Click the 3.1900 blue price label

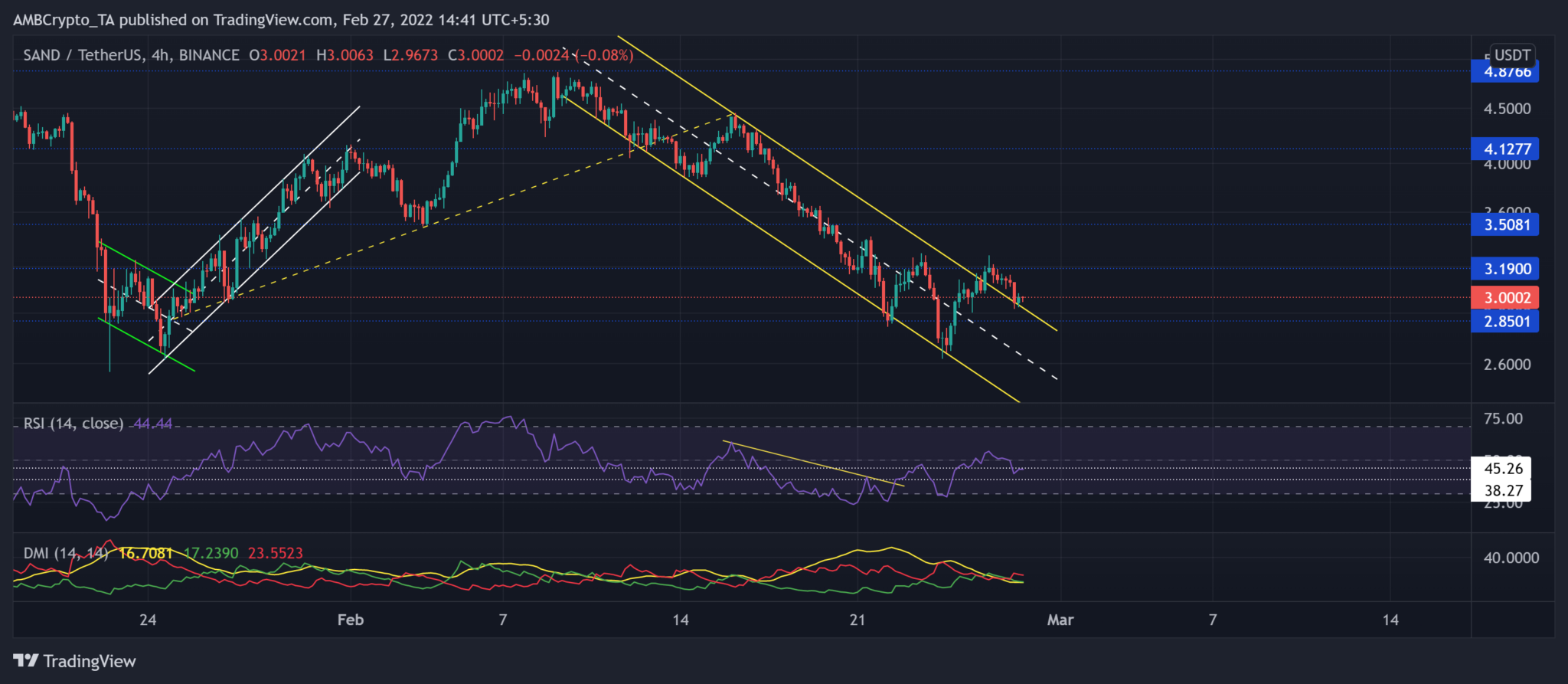coord(1506,269)
